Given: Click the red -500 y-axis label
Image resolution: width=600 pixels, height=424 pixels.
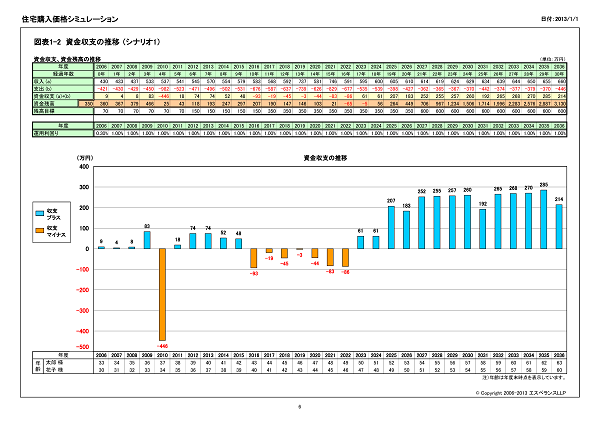Looking at the screenshot, I should 83,347.
